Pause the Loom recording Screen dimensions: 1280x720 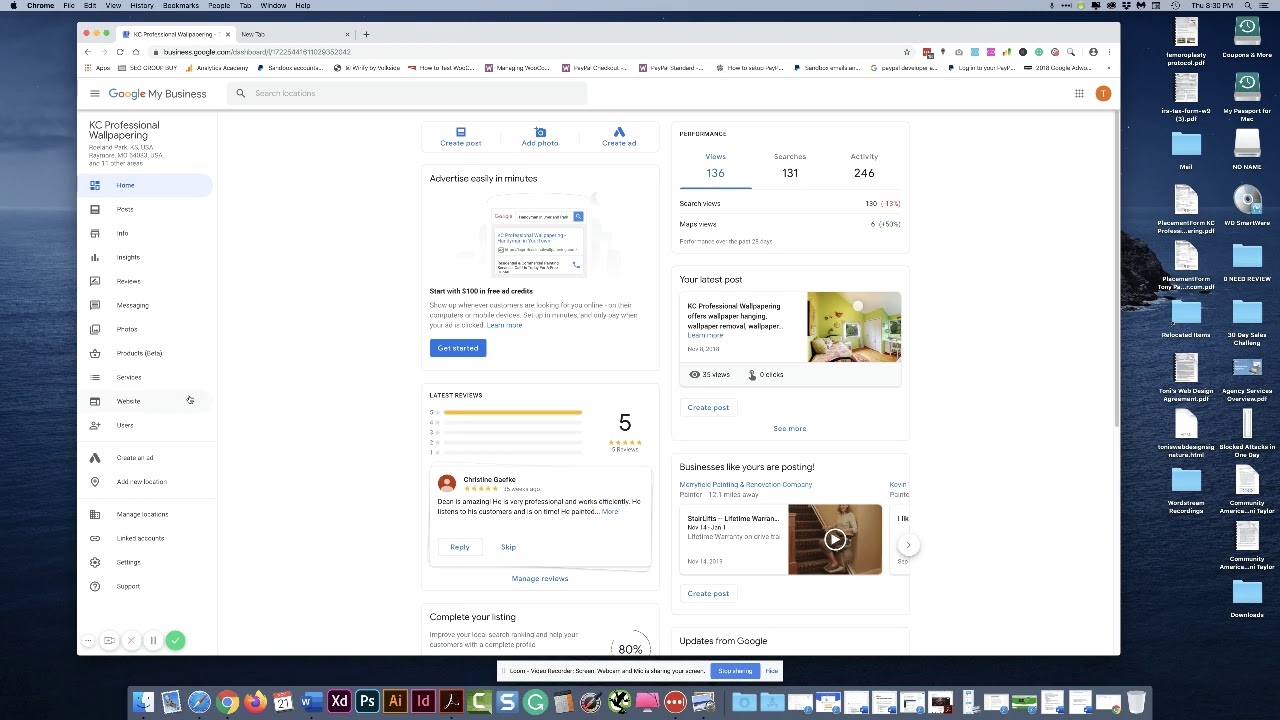153,640
